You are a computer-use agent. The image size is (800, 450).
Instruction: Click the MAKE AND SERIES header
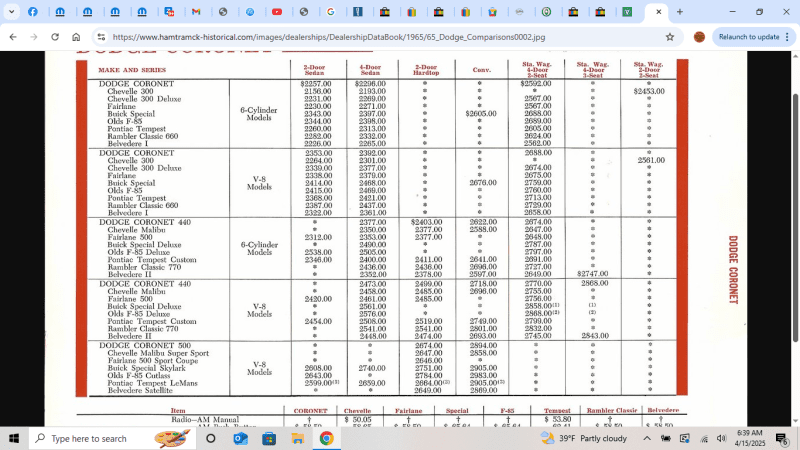(x=132, y=70)
